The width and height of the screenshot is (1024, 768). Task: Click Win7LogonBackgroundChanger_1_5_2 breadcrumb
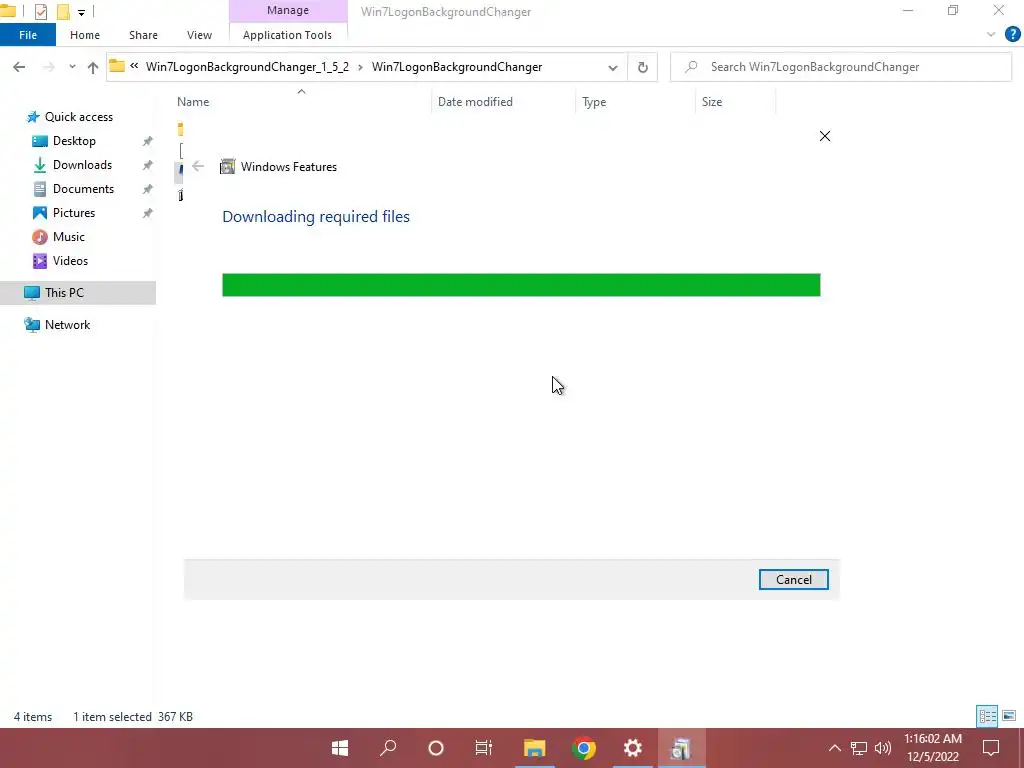coord(248,67)
